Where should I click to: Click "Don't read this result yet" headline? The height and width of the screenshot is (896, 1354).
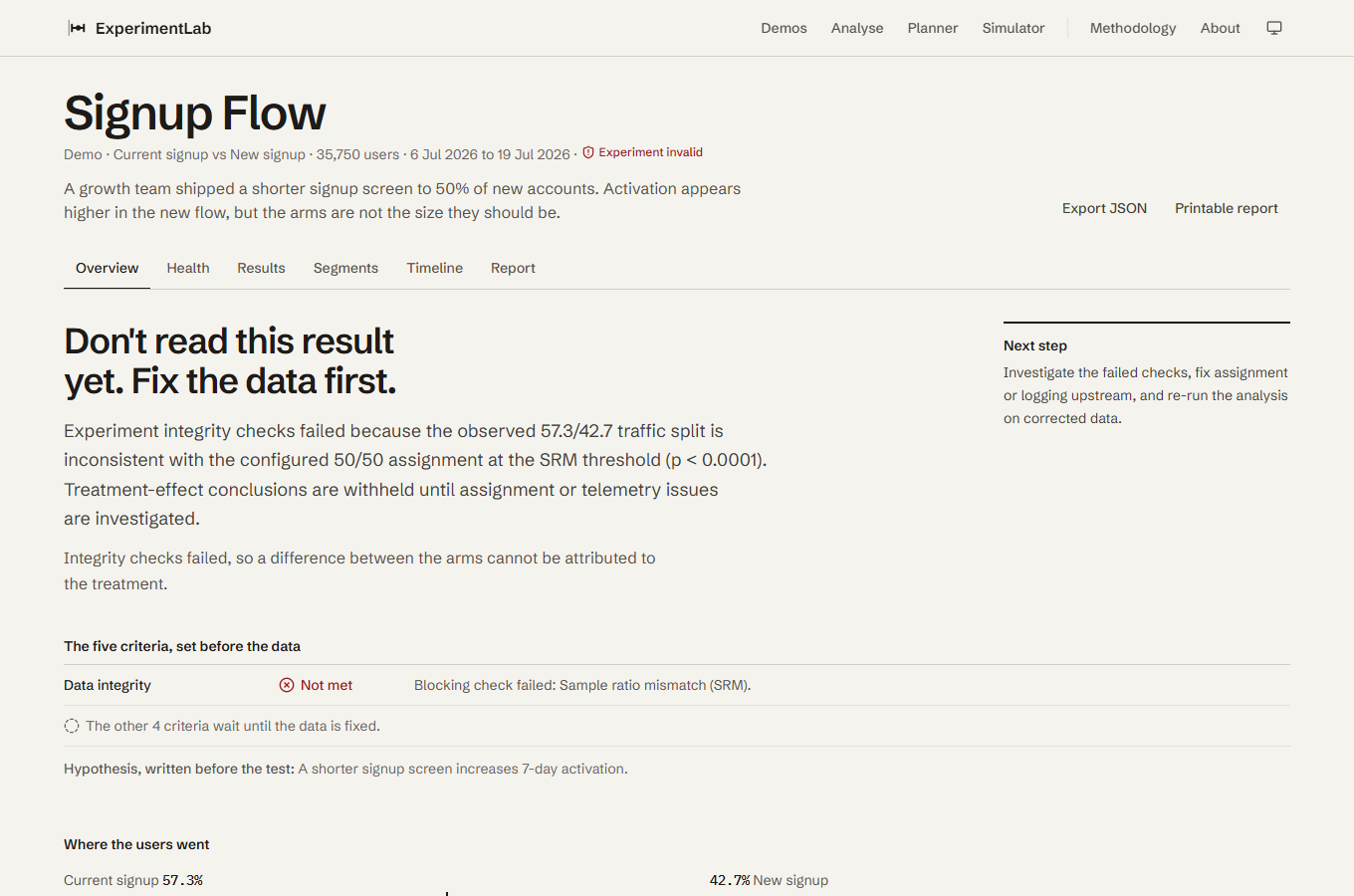pos(230,360)
